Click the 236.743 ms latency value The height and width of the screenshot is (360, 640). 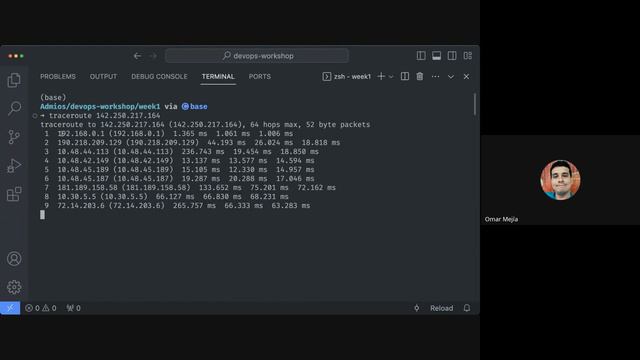(203, 151)
